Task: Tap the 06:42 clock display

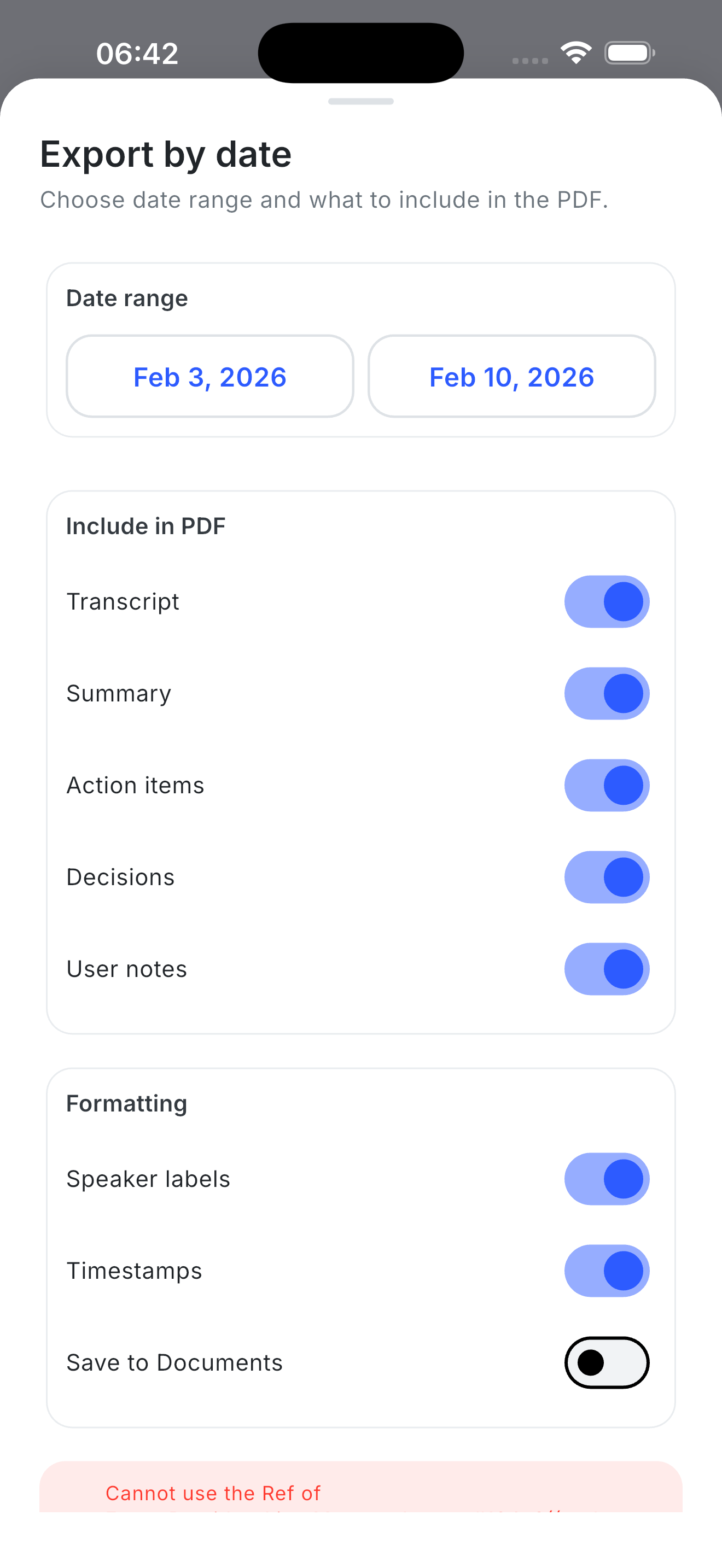Action: coord(137,52)
